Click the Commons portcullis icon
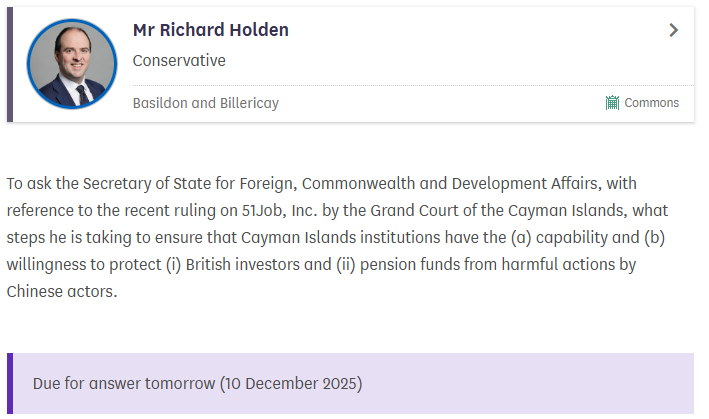This screenshot has width=709, height=419. (x=612, y=103)
